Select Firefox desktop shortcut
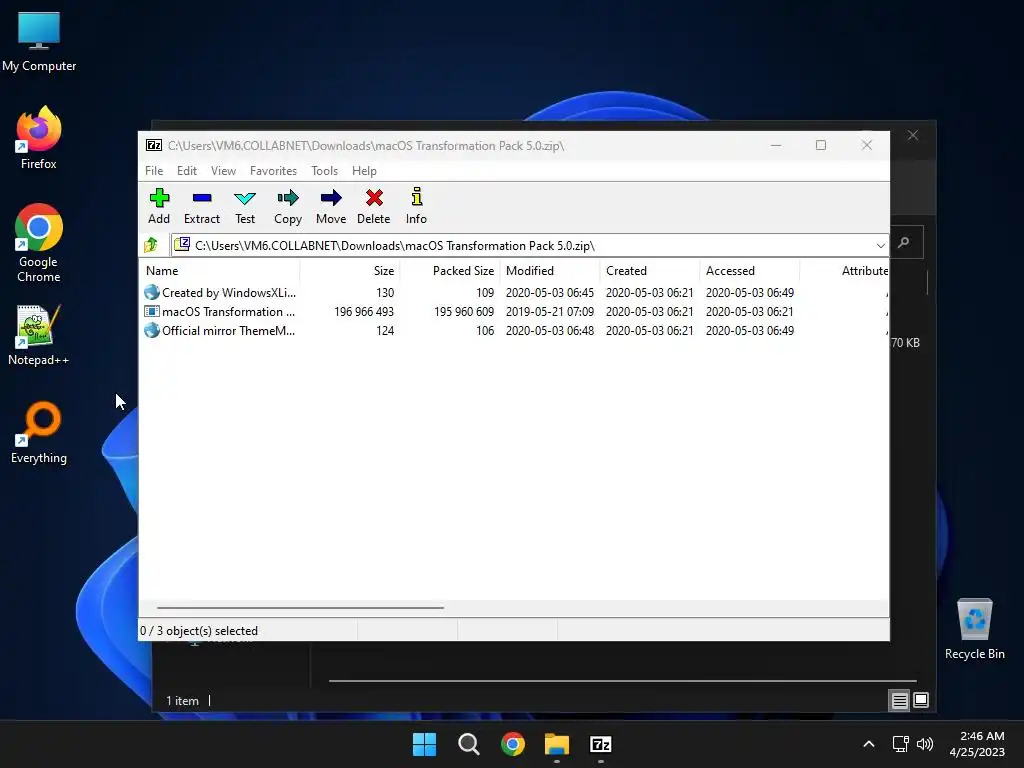The image size is (1024, 768). coord(39,138)
